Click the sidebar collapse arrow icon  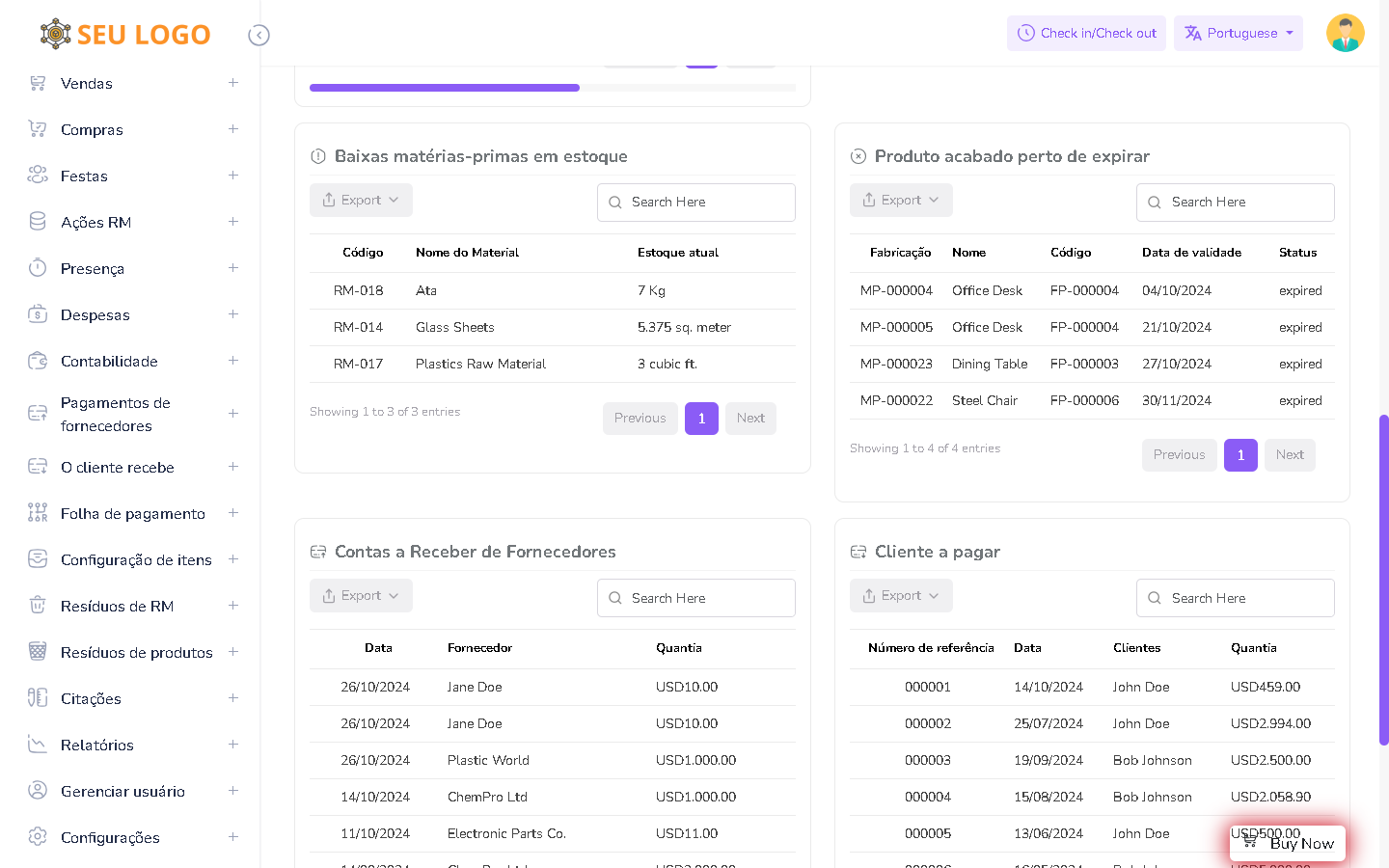[259, 36]
